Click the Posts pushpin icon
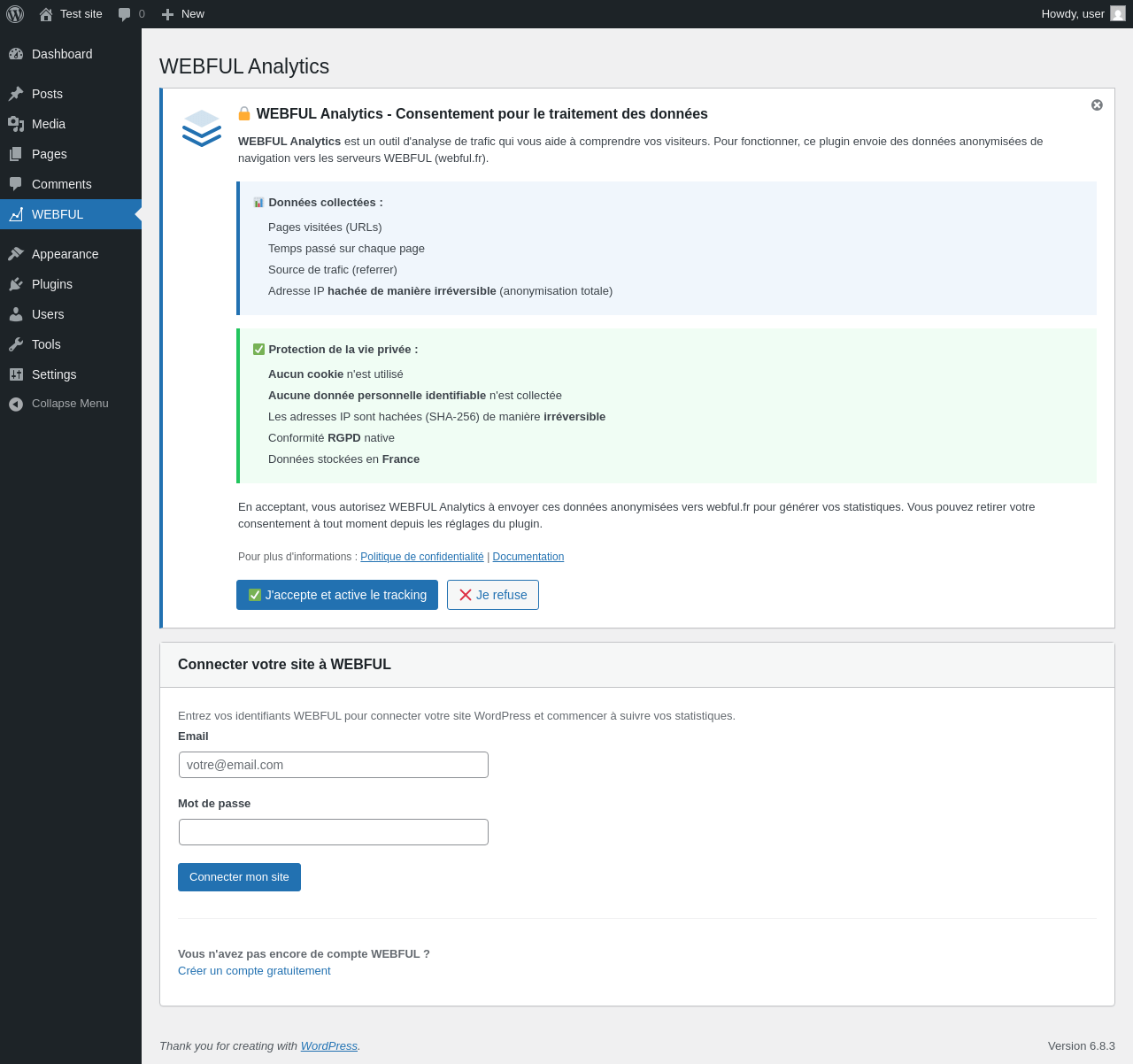Image resolution: width=1133 pixels, height=1064 pixels. point(16,94)
